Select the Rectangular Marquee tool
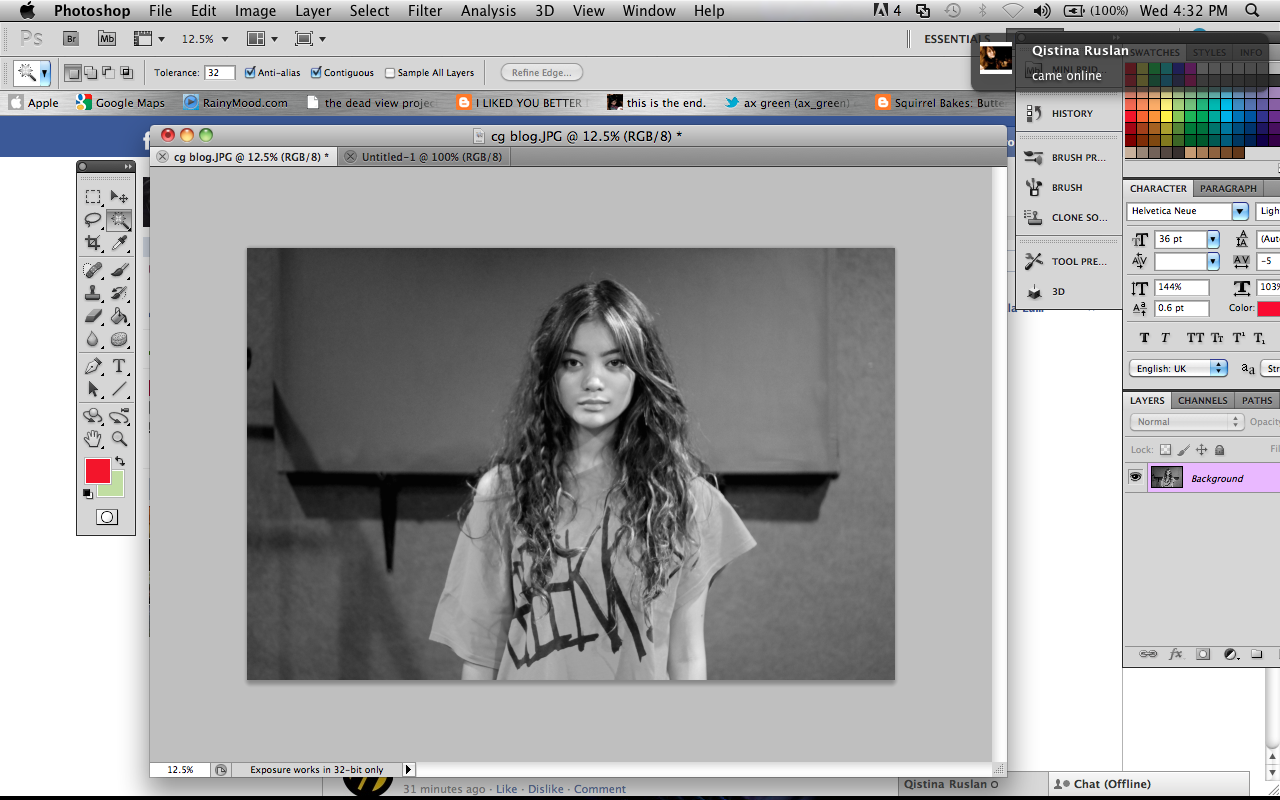Image resolution: width=1280 pixels, height=800 pixels. (x=93, y=197)
